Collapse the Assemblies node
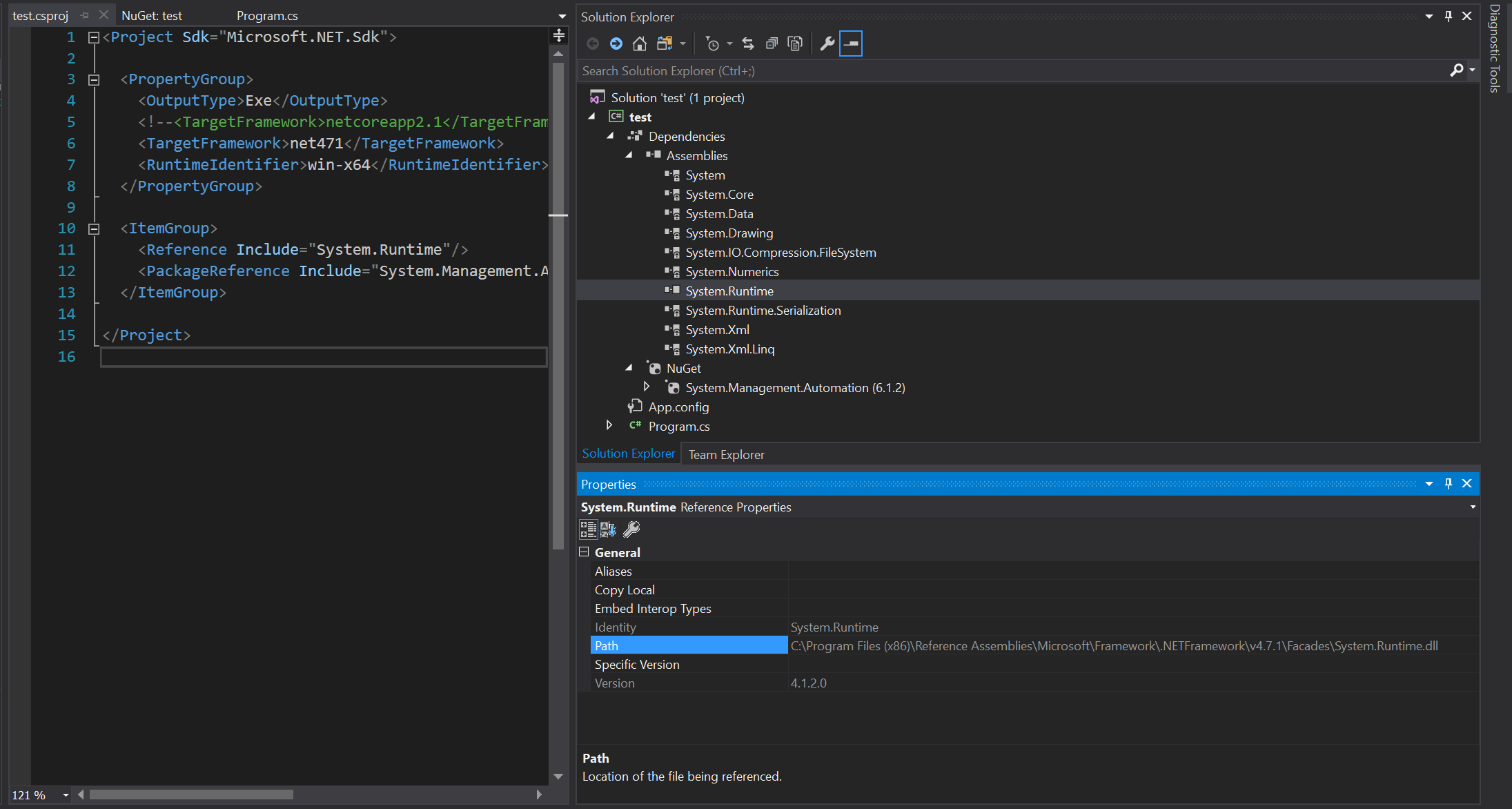1512x809 pixels. pyautogui.click(x=629, y=155)
